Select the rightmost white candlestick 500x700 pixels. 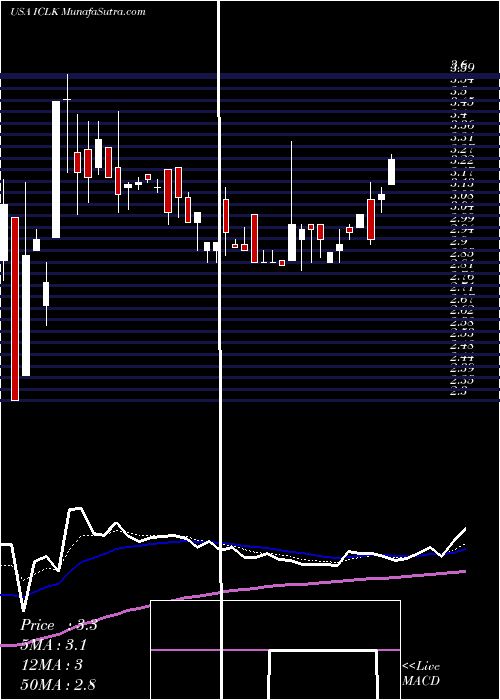point(392,171)
